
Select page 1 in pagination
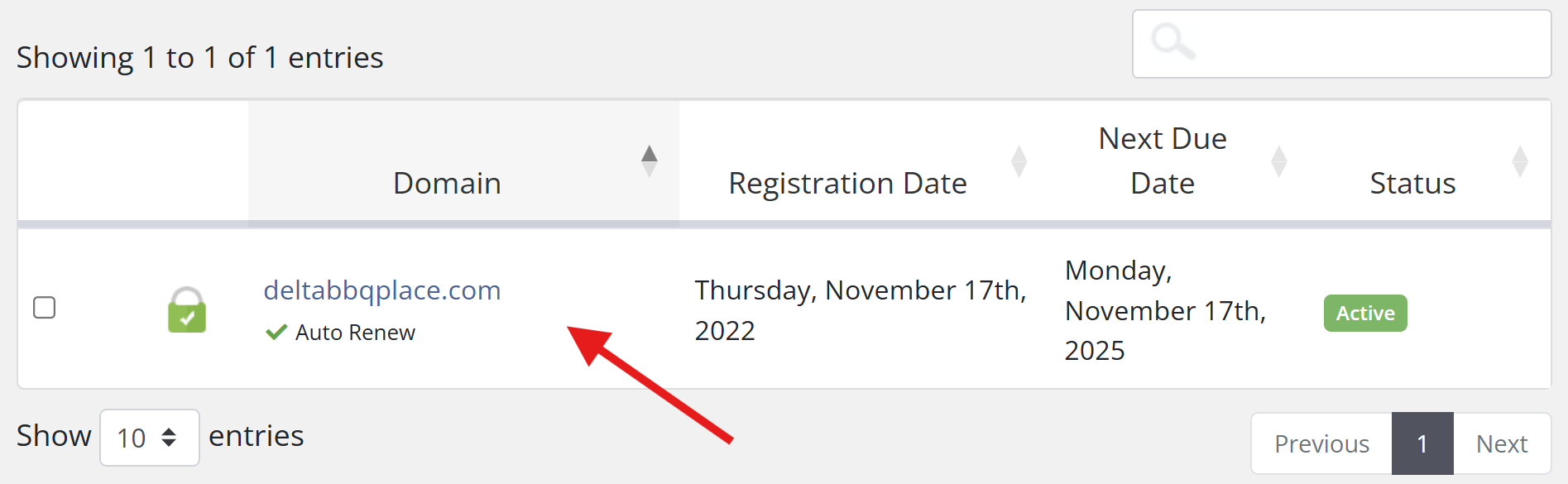point(1422,443)
